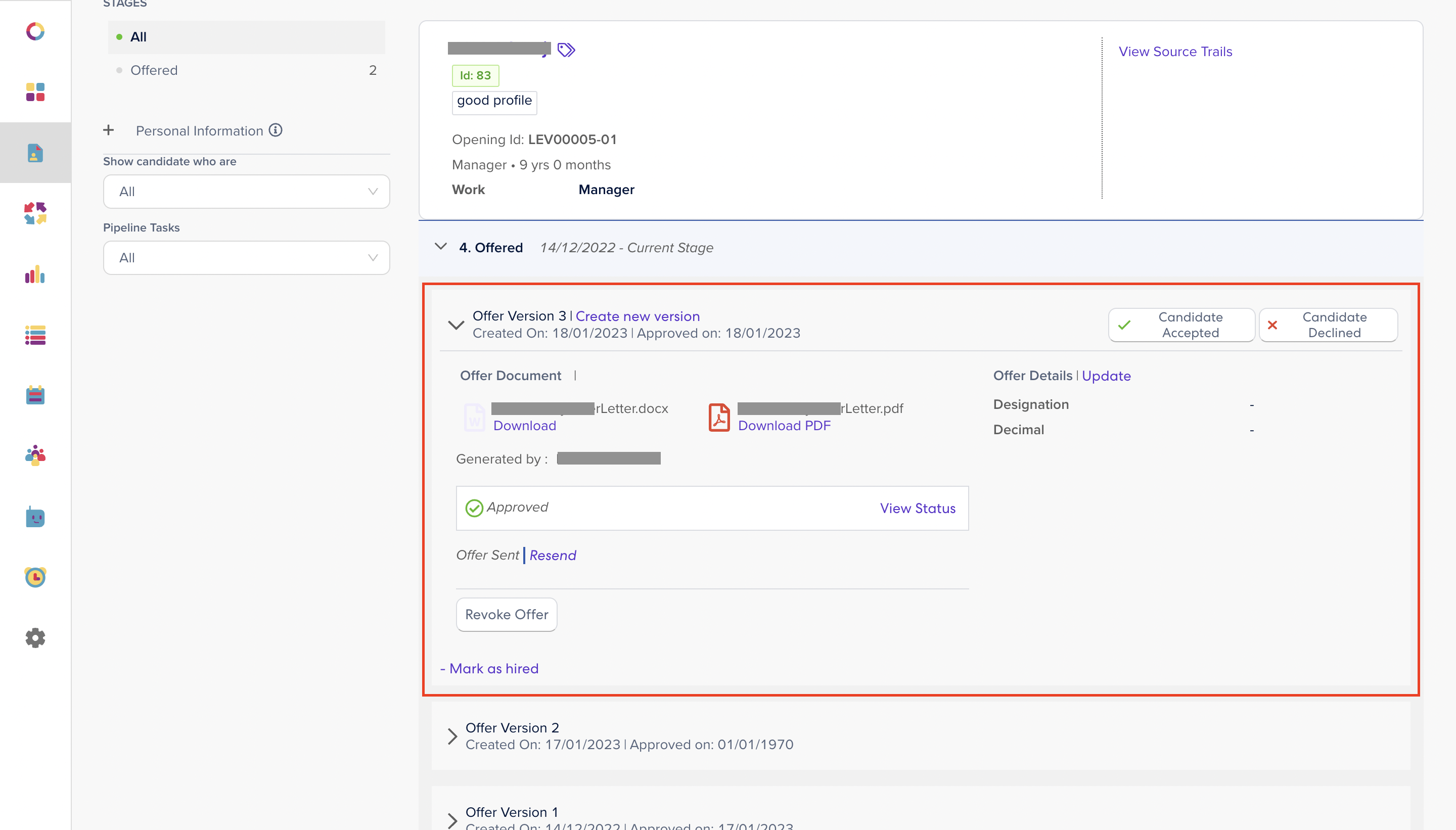Open the calendar sidebar icon
Screen dimensions: 1456x830
tap(35, 395)
